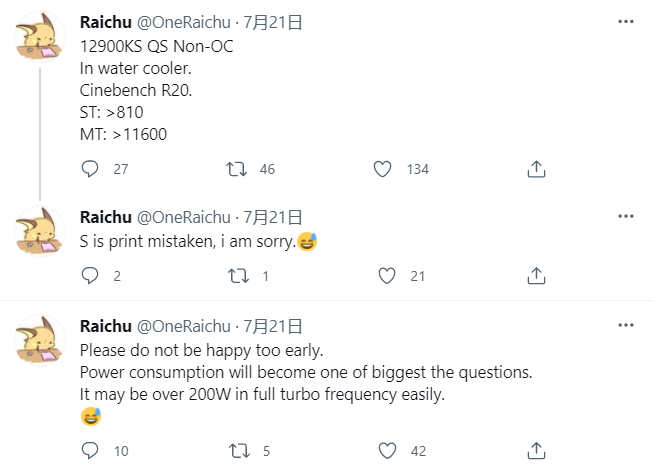Share the 'over 200W' tweet
Viewport: 653px width, 470px height.
(x=536, y=450)
